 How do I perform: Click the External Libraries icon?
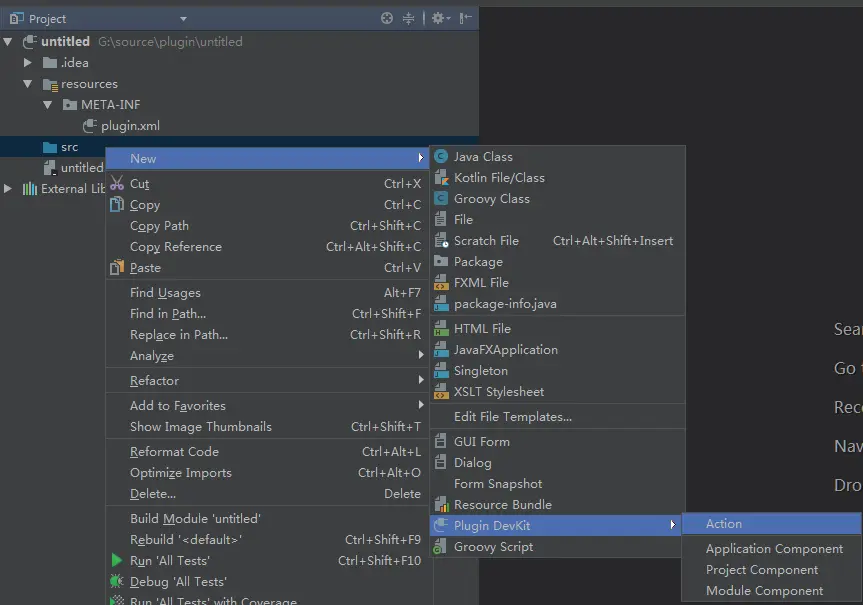(x=30, y=189)
